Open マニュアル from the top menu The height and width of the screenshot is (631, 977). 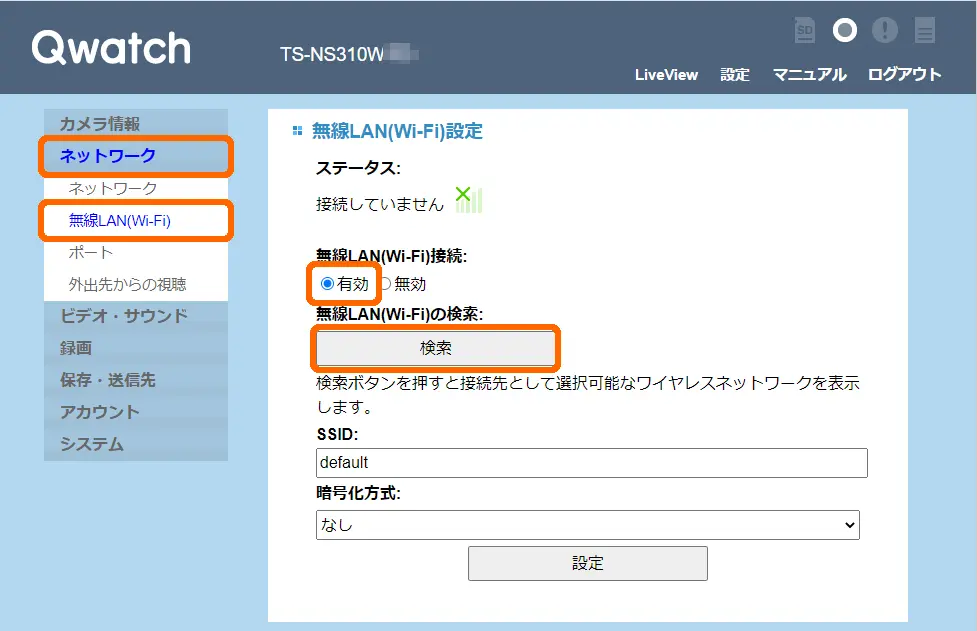(809, 75)
